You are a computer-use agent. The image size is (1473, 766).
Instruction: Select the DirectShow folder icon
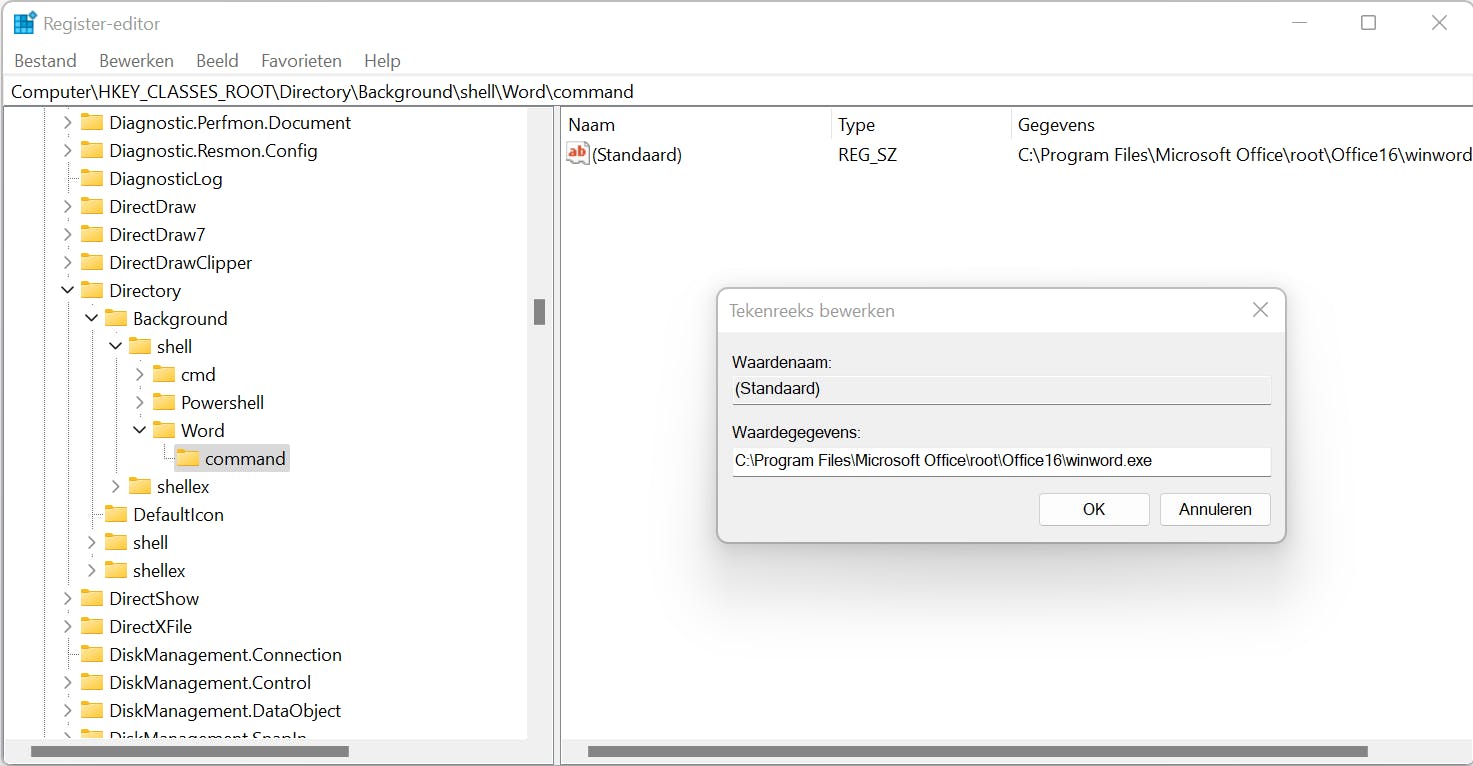[x=92, y=599]
